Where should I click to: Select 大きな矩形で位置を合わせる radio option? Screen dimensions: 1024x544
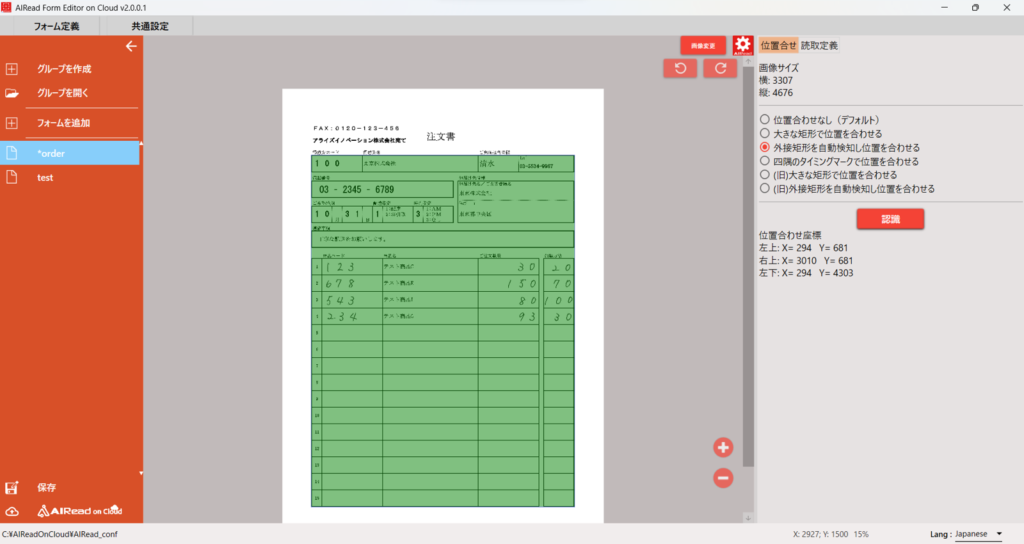coord(765,133)
